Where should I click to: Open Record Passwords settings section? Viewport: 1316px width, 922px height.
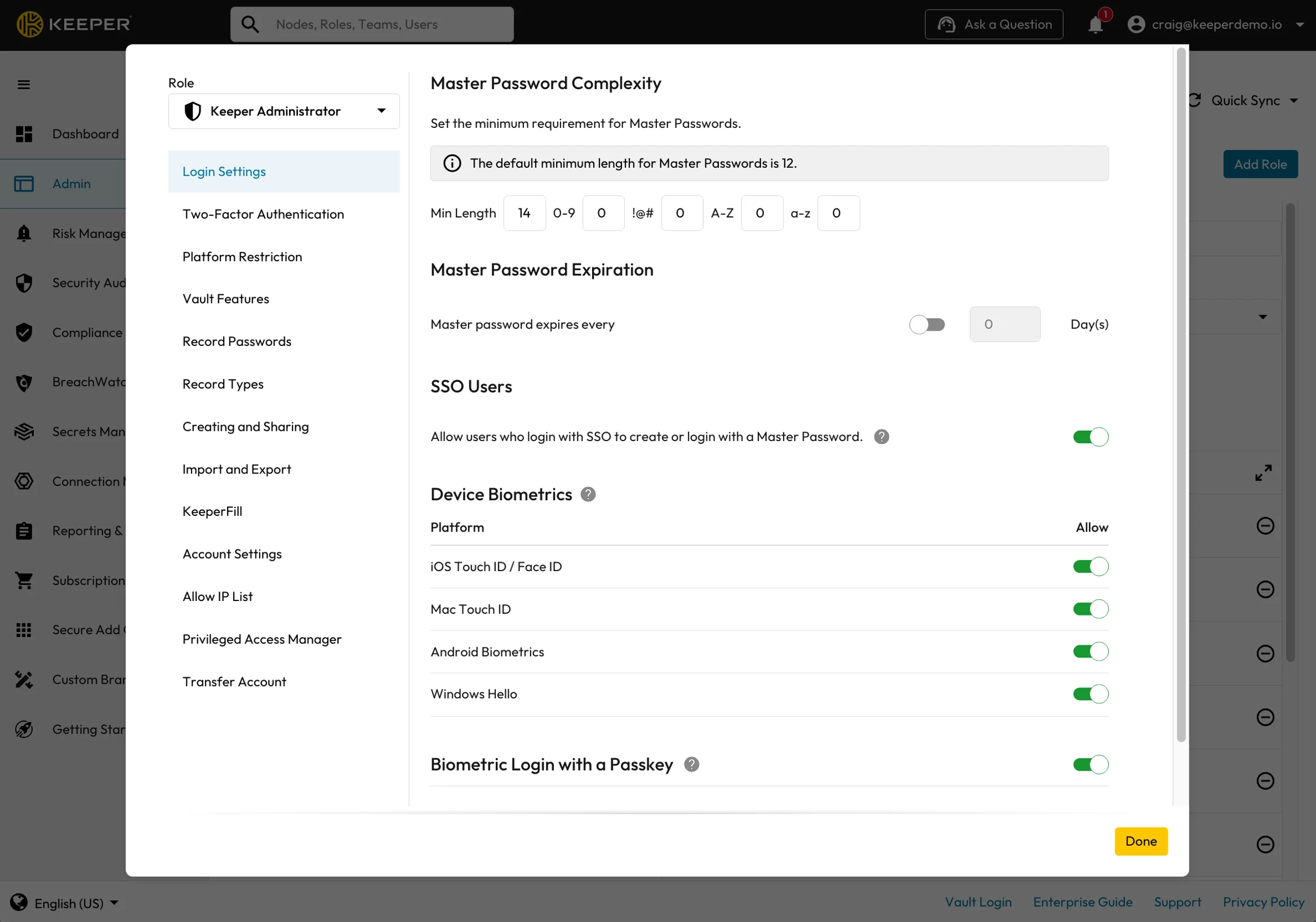coord(237,341)
